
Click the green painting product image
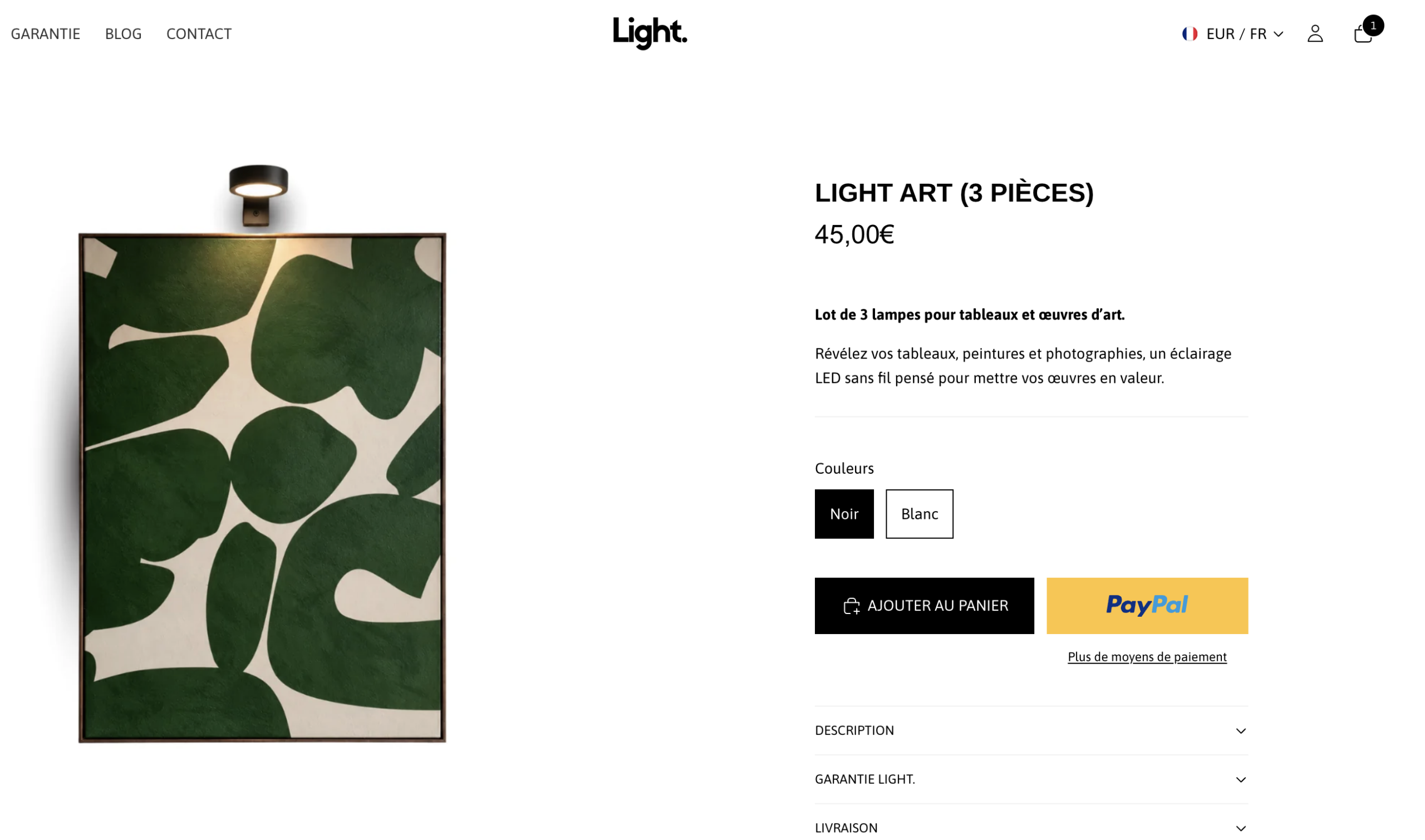pyautogui.click(x=262, y=488)
